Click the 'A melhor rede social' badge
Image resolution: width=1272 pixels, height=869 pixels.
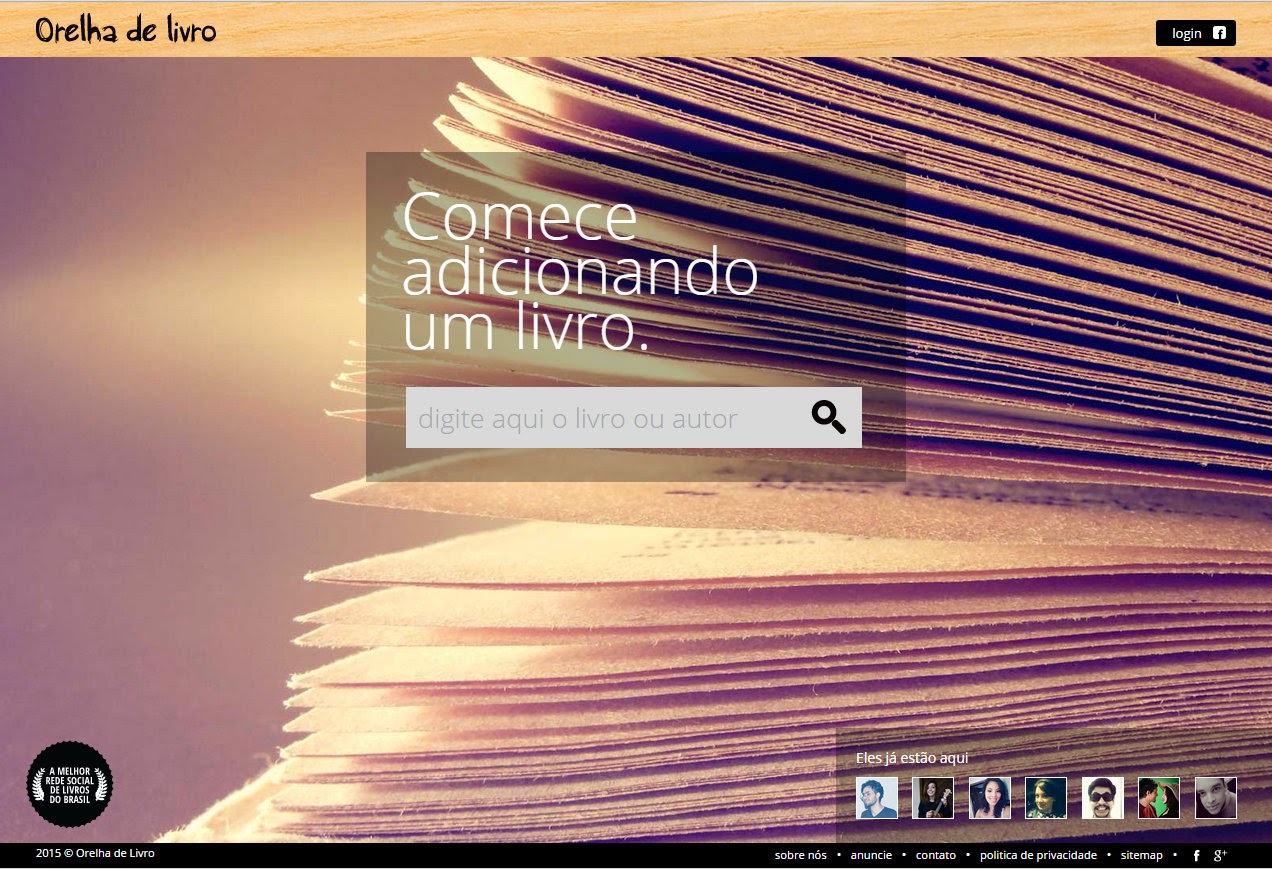69,784
